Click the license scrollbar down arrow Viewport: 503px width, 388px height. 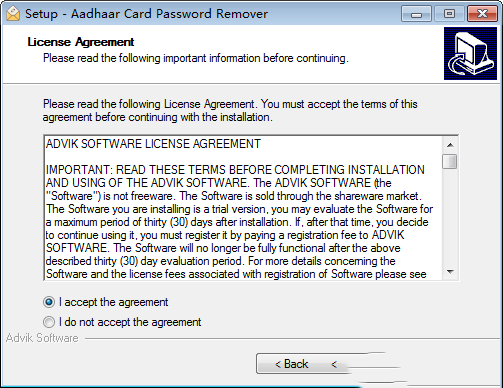point(450,272)
